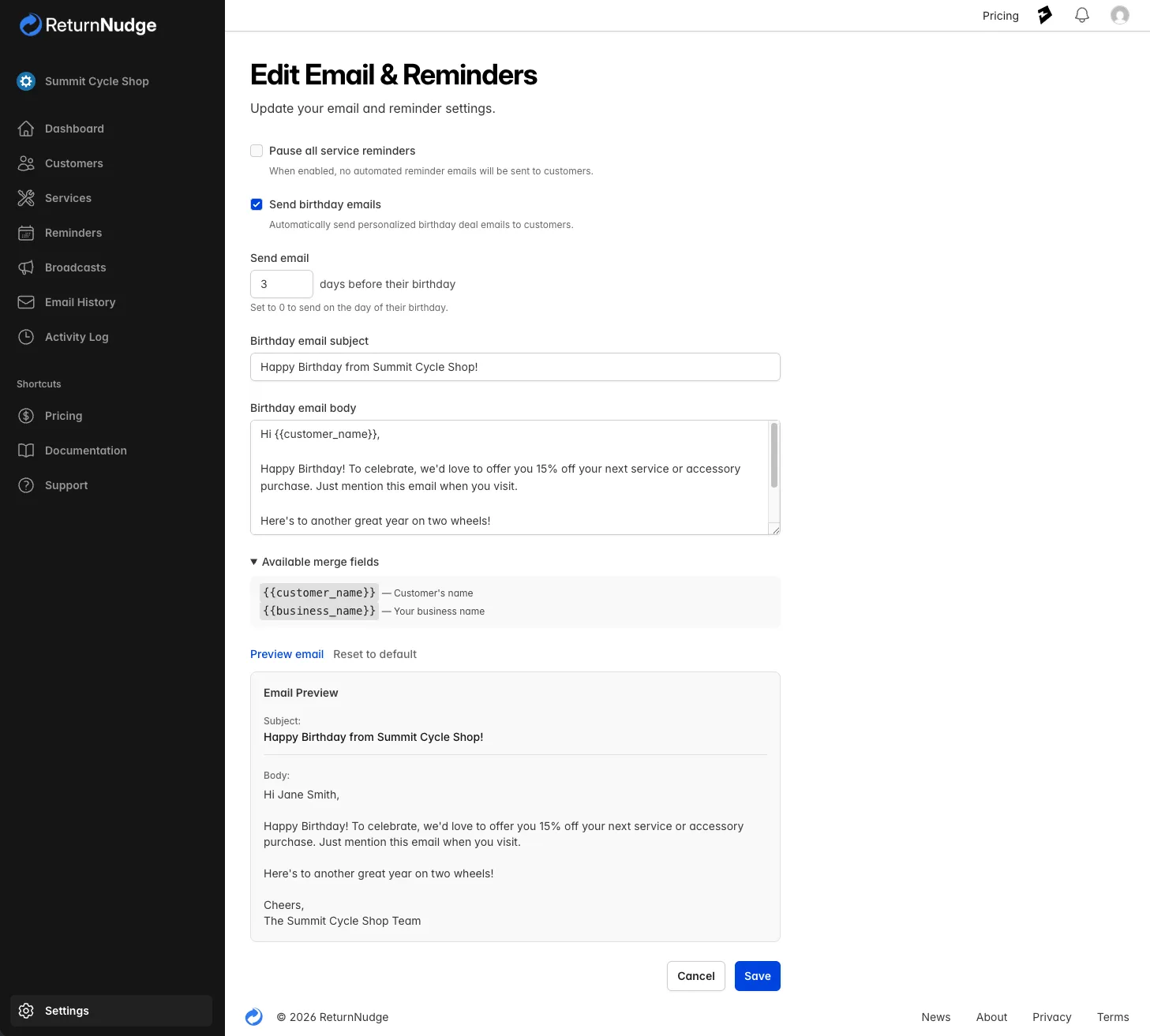
Task: Click the Preview email link
Action: (x=287, y=654)
